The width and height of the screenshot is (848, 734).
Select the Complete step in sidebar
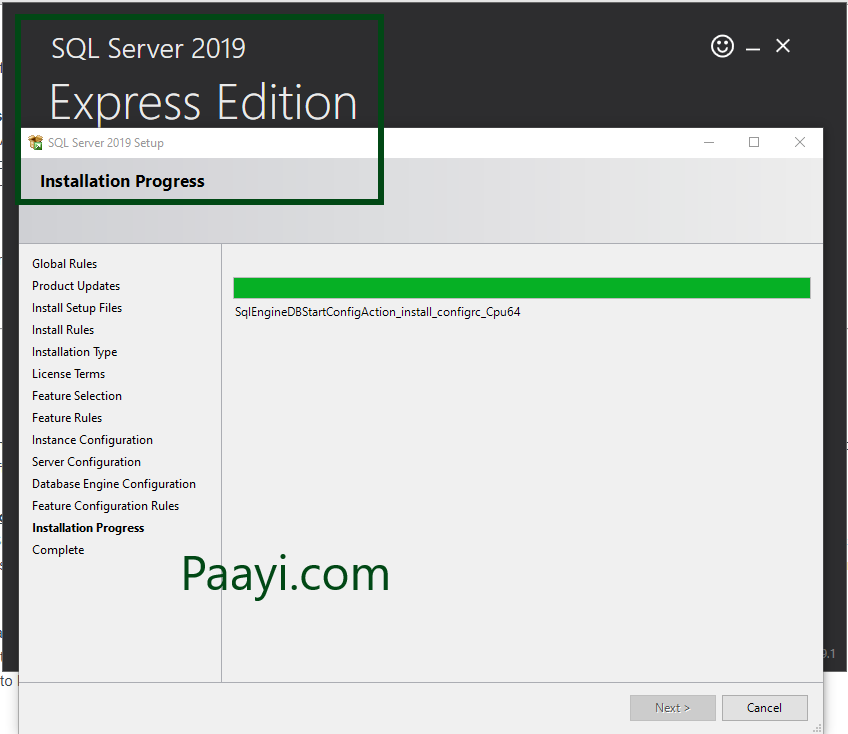tap(58, 549)
